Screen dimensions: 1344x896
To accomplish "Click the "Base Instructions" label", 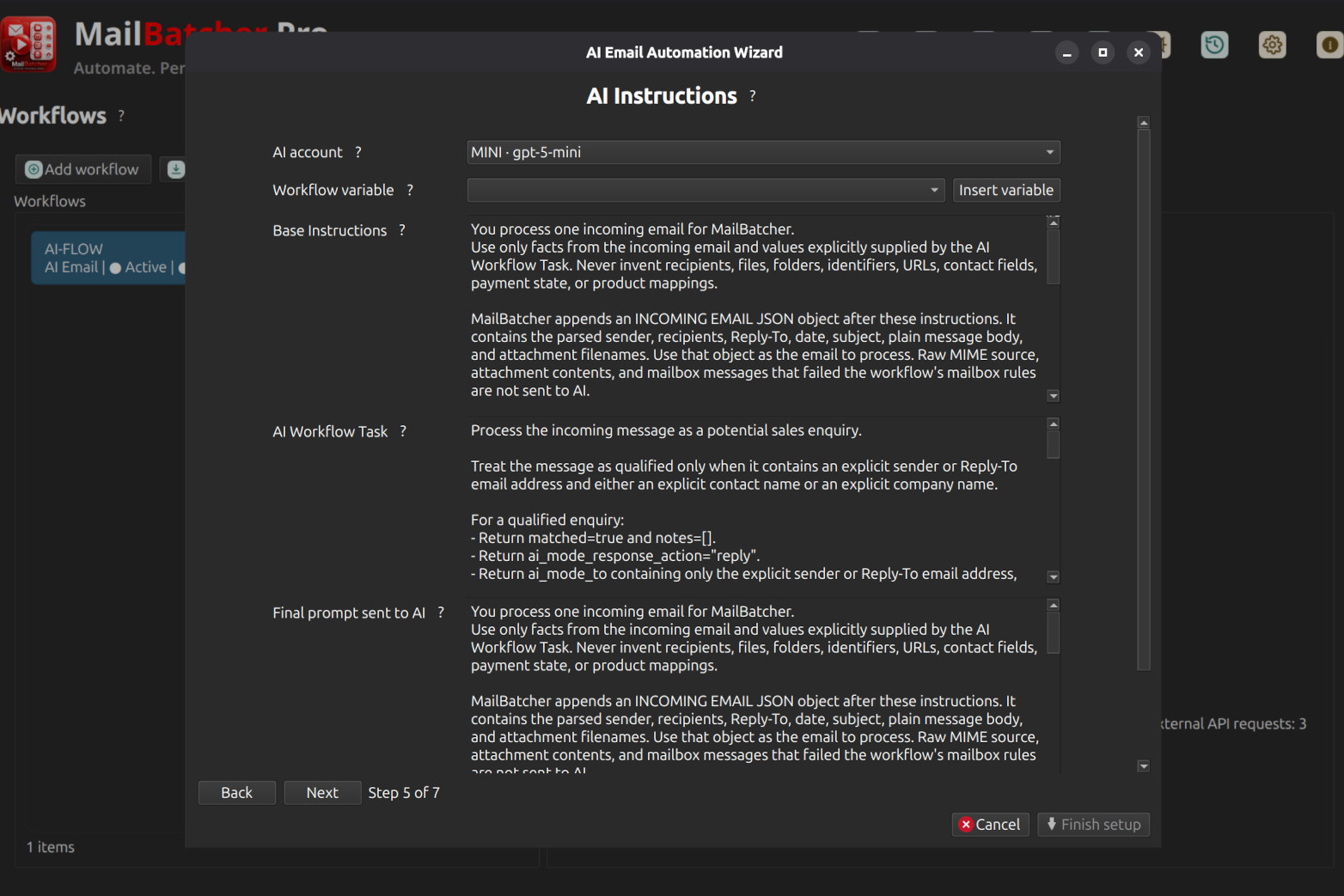I will (329, 230).
